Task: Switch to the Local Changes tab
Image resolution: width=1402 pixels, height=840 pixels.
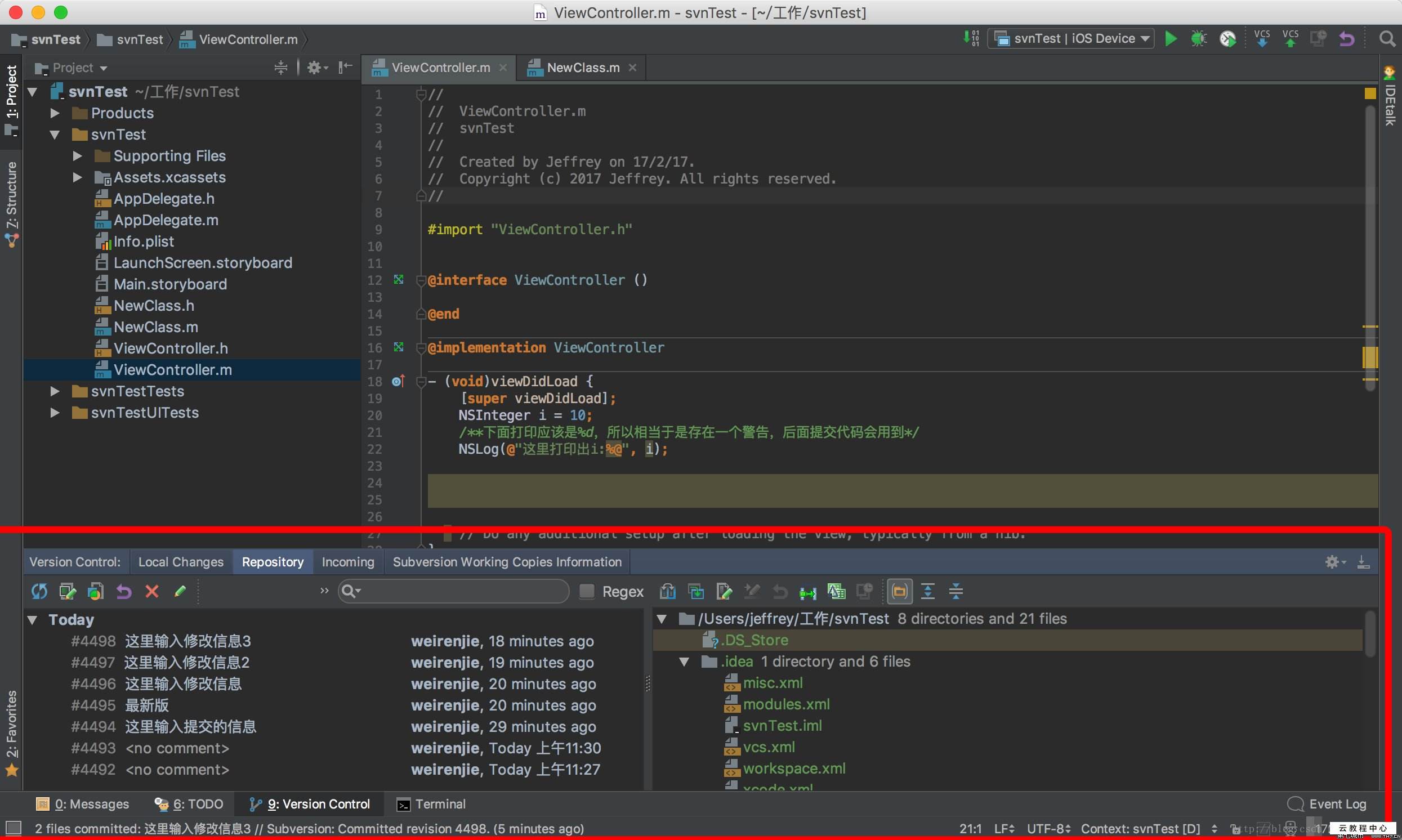Action: (181, 562)
